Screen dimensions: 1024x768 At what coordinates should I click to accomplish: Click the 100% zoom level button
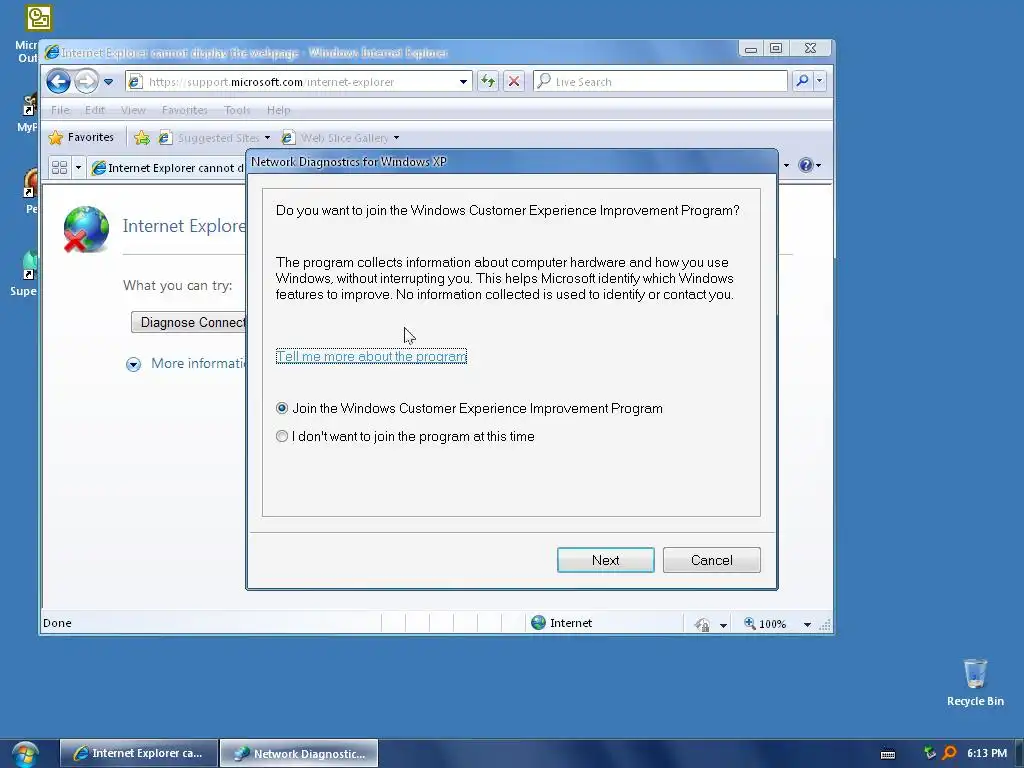point(765,624)
